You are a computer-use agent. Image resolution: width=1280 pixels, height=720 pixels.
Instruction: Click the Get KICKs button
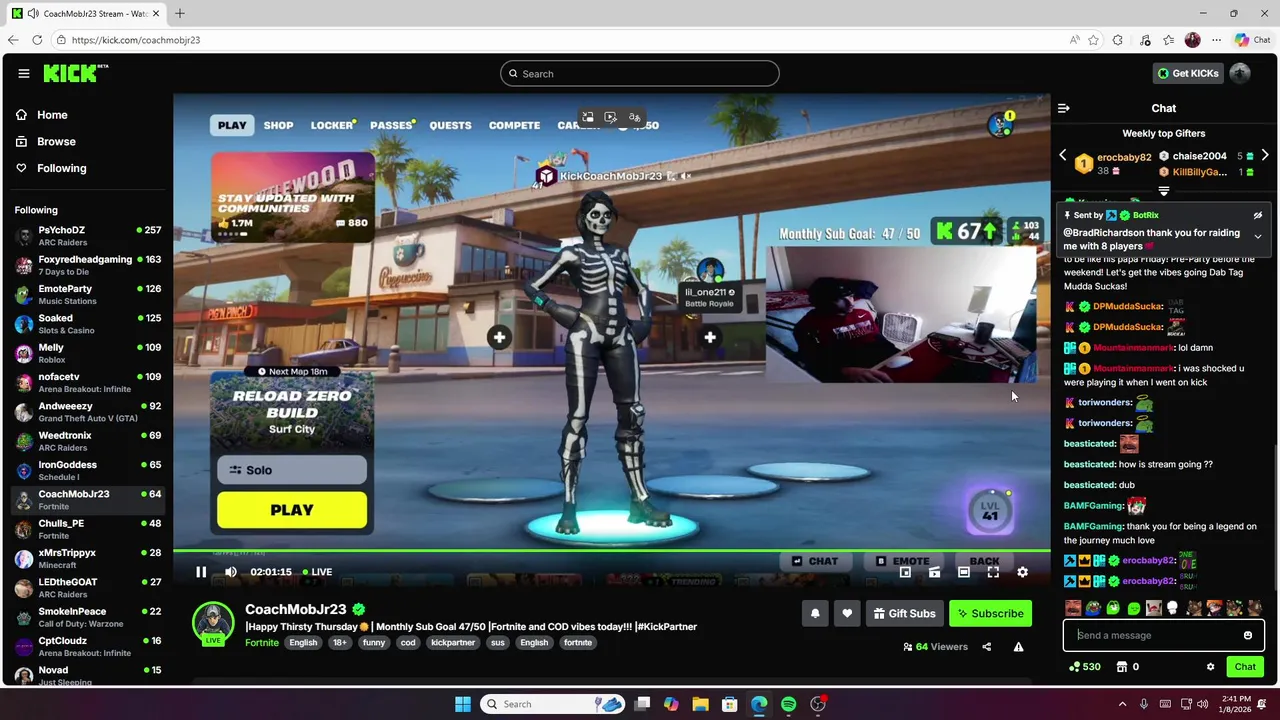(x=1188, y=73)
